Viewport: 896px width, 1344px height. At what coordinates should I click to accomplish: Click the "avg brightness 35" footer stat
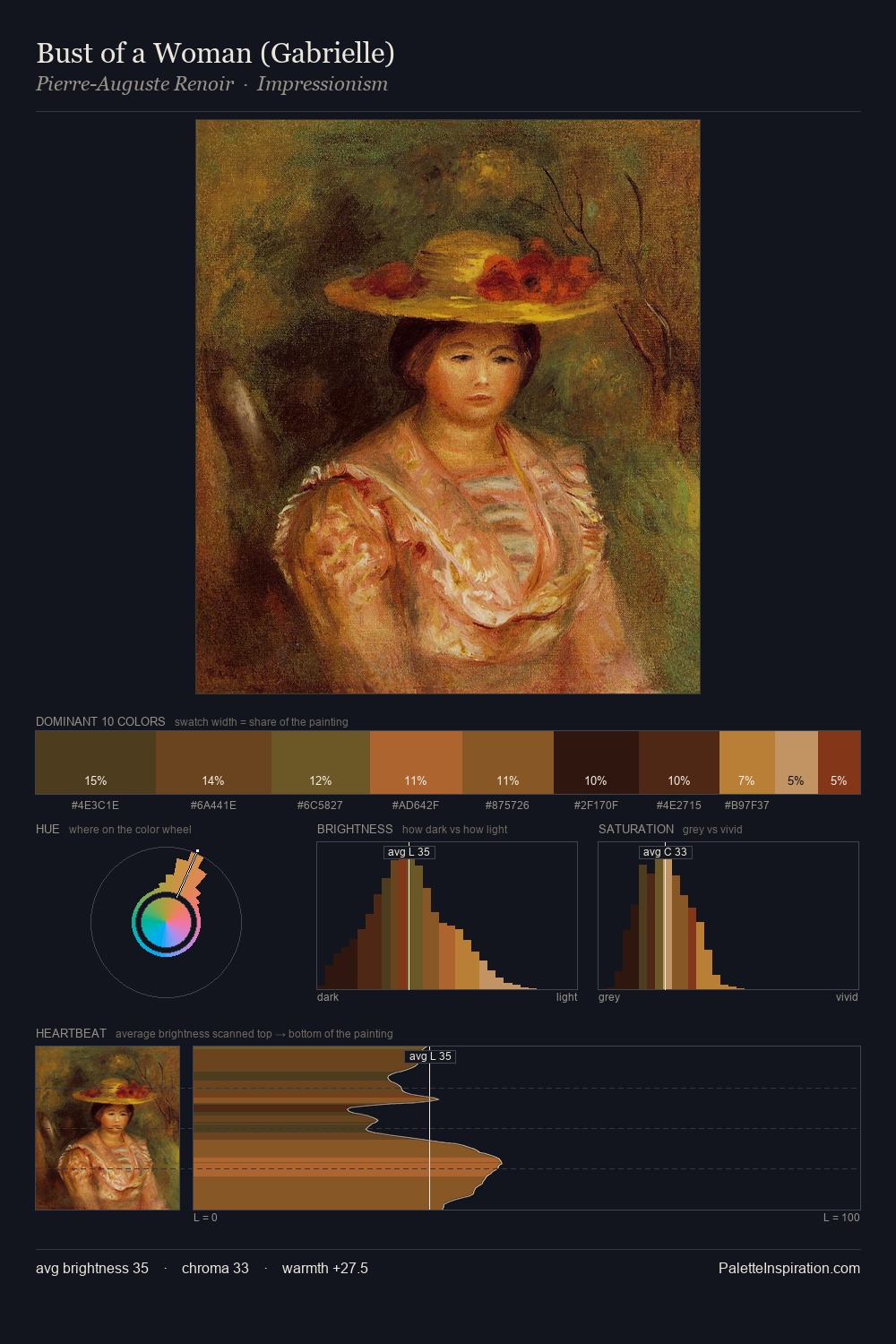coord(92,1268)
